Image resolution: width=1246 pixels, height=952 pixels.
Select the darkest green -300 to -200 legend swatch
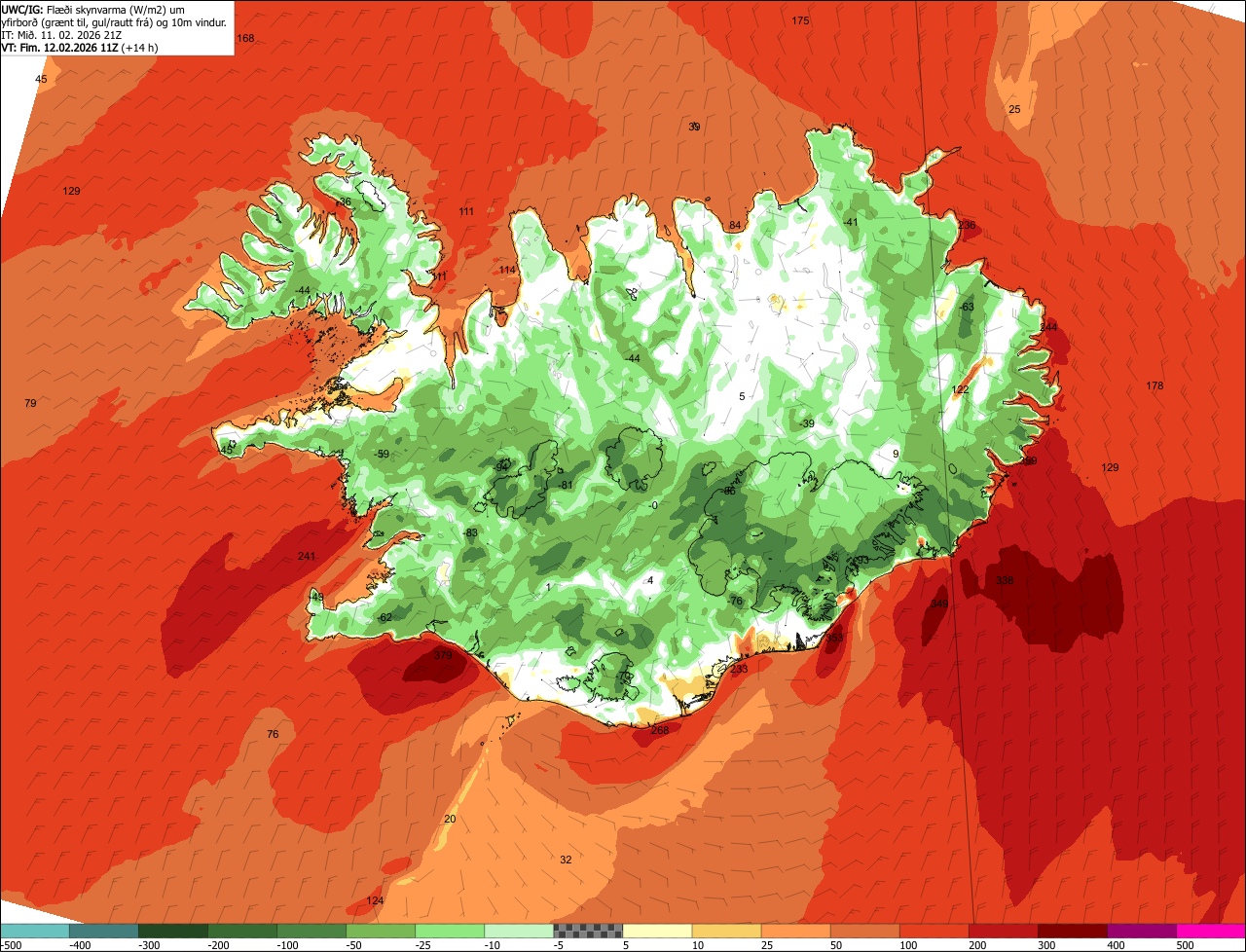(x=172, y=930)
